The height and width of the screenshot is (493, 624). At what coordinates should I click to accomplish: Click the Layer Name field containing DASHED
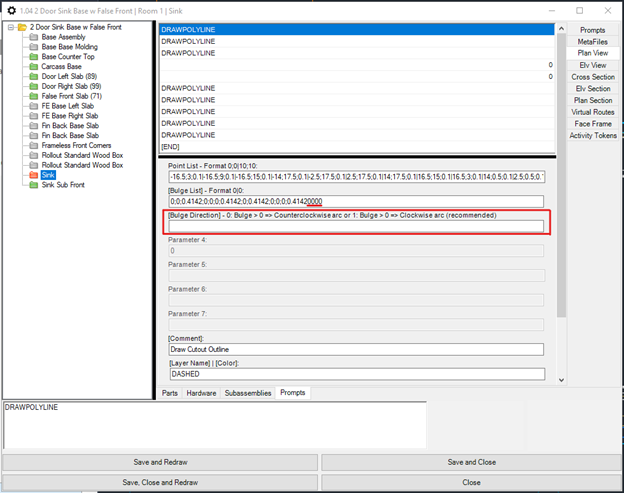click(x=356, y=374)
